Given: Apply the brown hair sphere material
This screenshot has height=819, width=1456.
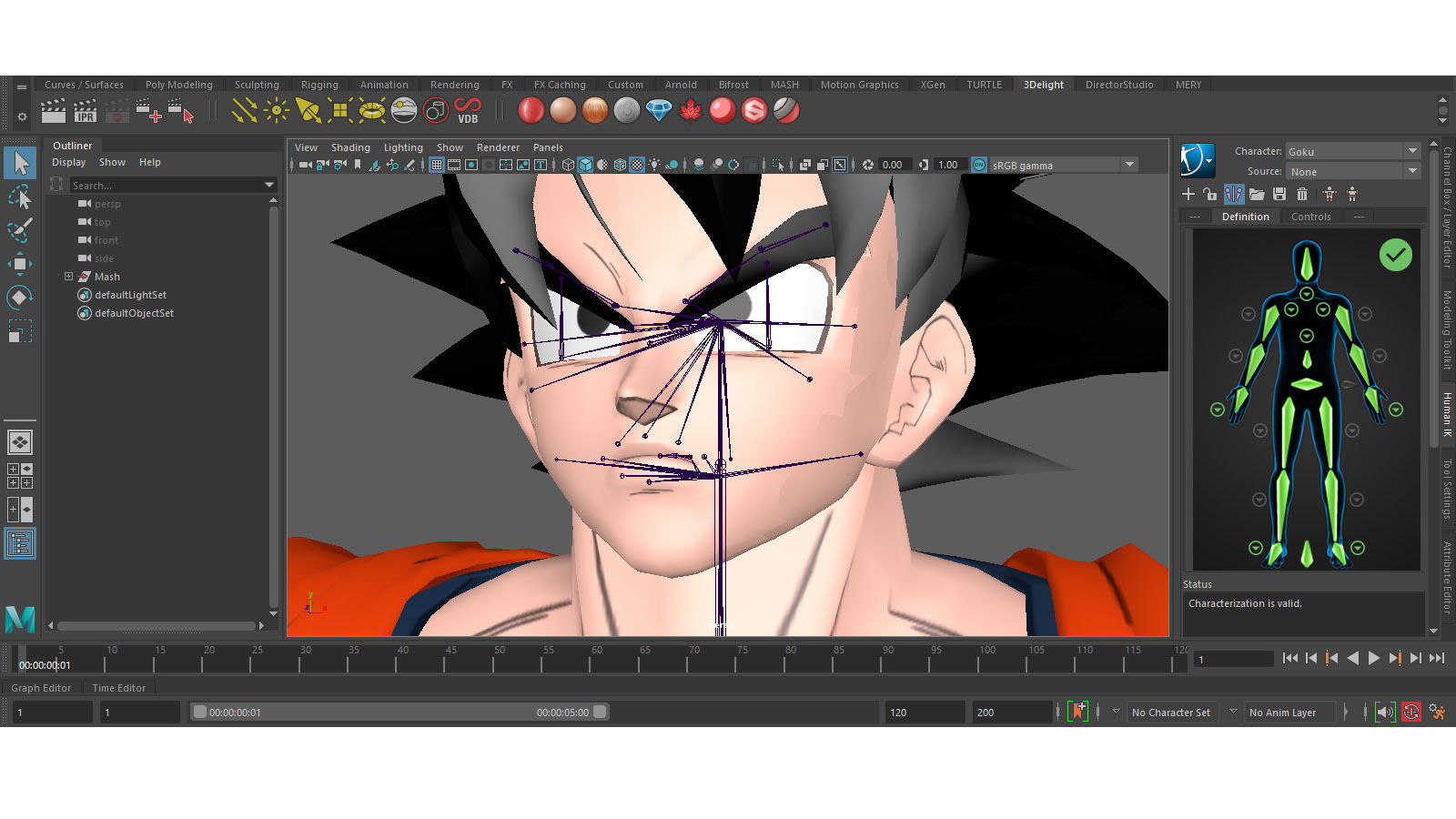Looking at the screenshot, I should pos(595,111).
